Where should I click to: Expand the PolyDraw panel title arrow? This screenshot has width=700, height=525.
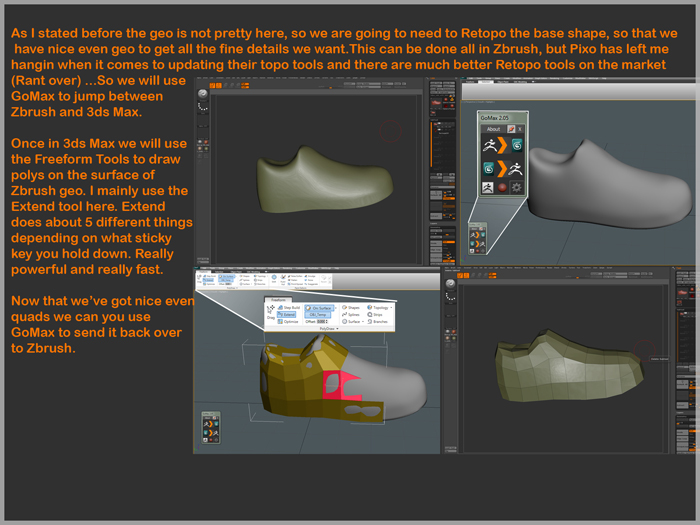click(x=338, y=329)
